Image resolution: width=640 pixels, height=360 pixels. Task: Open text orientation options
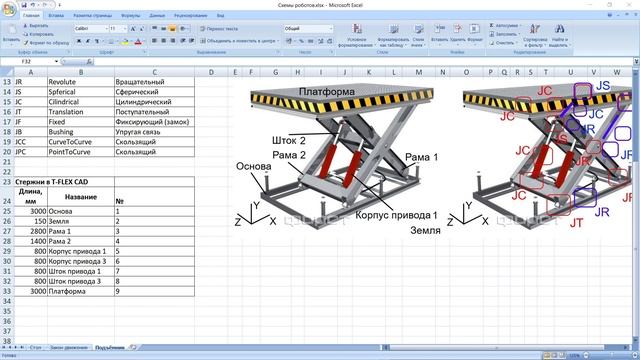(184, 29)
